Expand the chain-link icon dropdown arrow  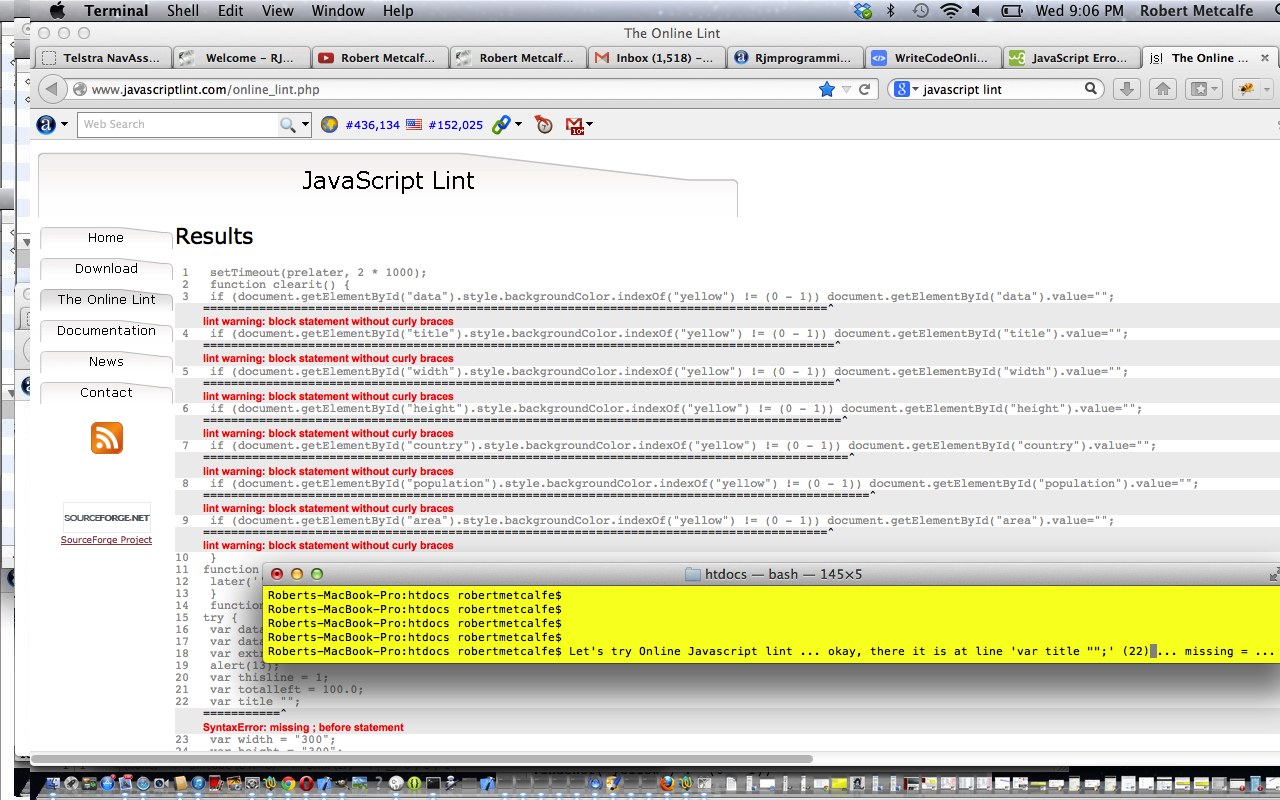pos(518,125)
